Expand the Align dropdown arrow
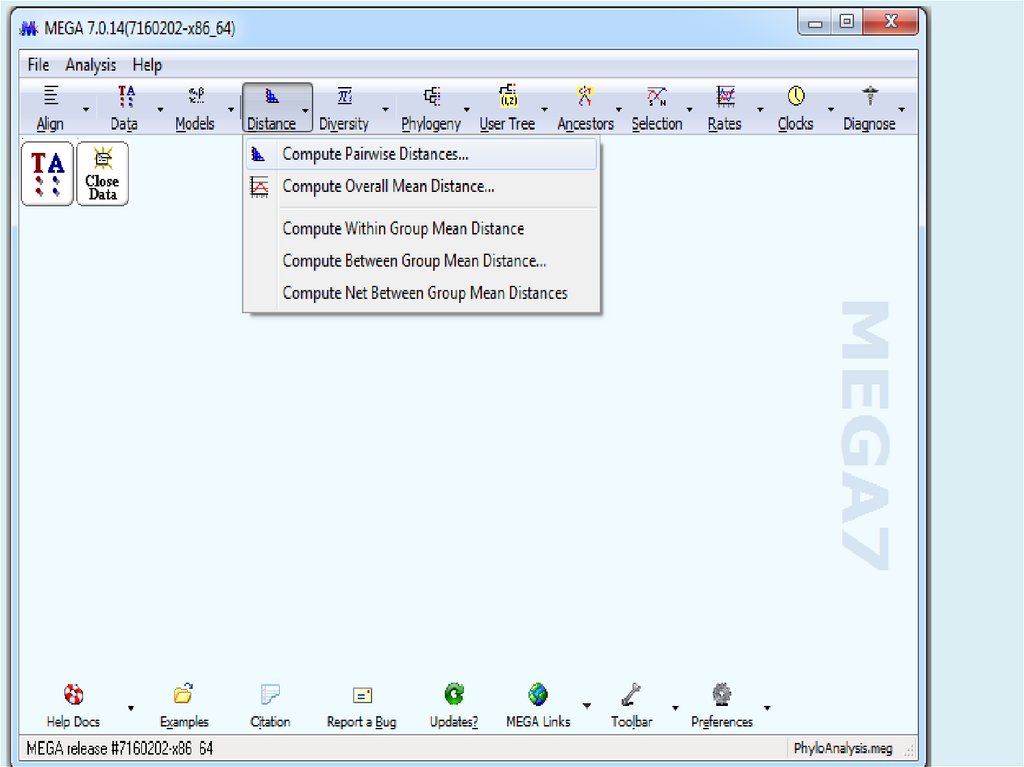Screen dimensions: 1024x767 pyautogui.click(x=86, y=109)
